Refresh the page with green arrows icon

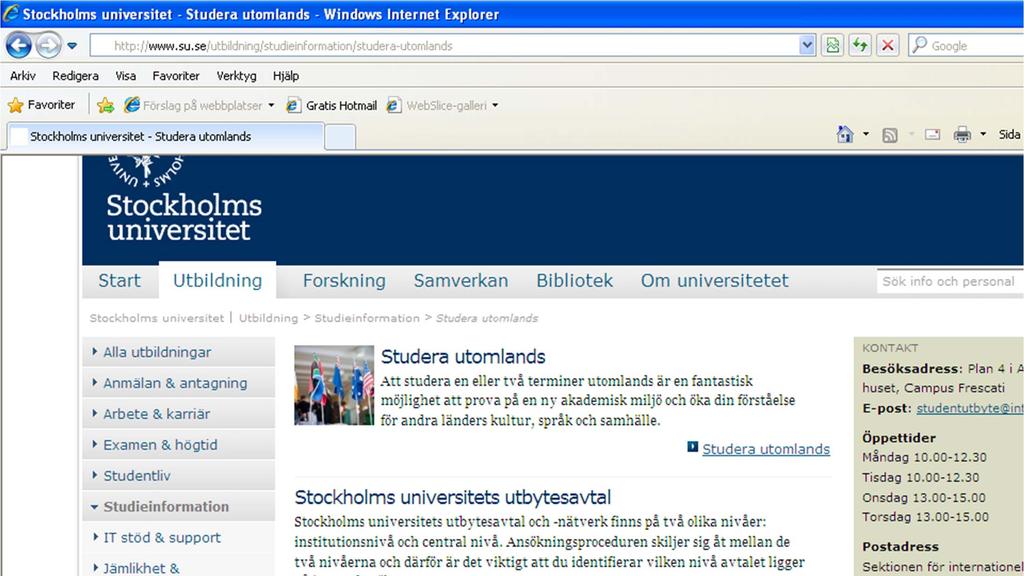[860, 46]
